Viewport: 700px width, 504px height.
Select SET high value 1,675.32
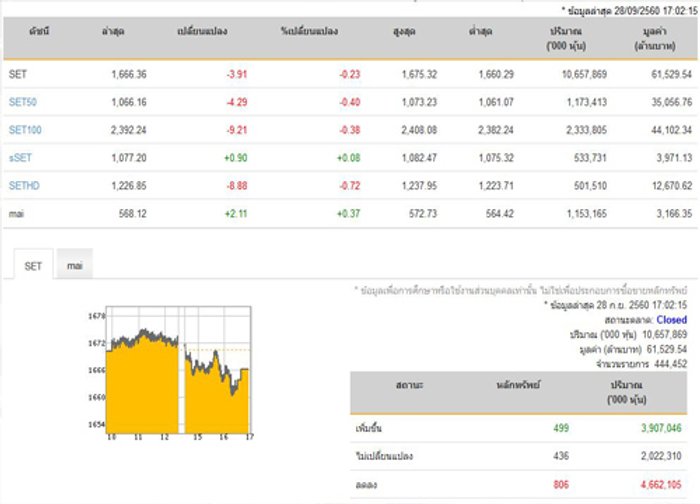(419, 74)
